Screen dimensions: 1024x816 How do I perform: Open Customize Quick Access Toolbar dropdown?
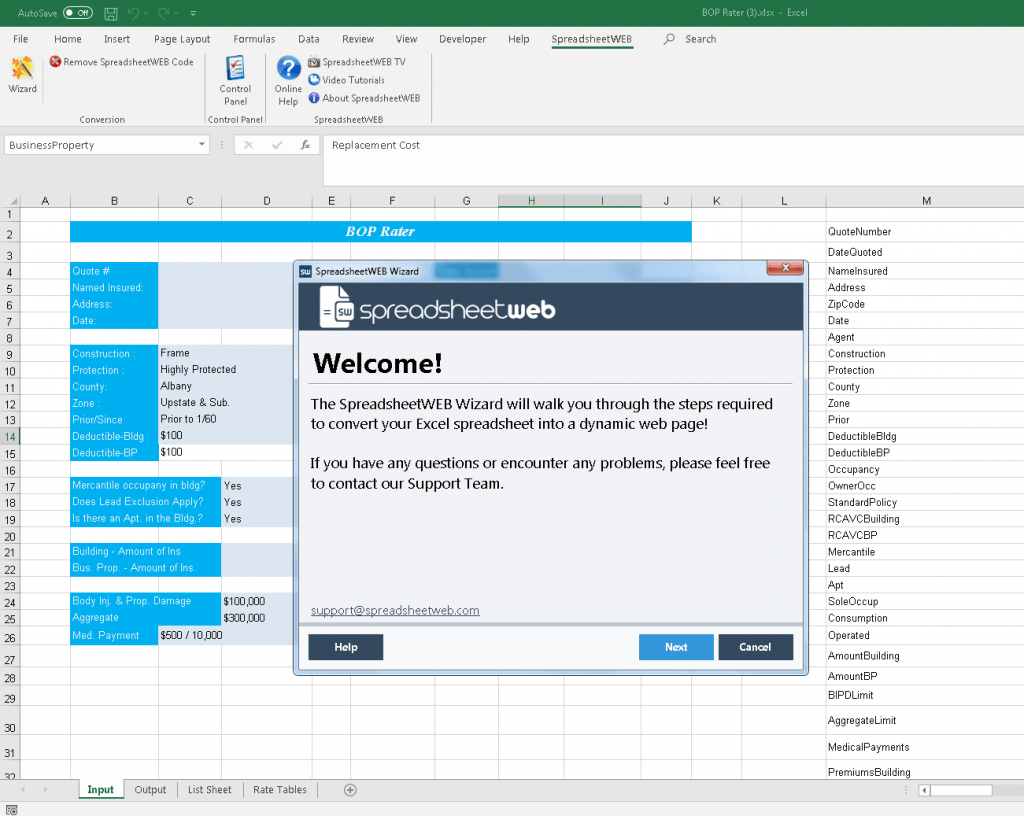coord(193,13)
